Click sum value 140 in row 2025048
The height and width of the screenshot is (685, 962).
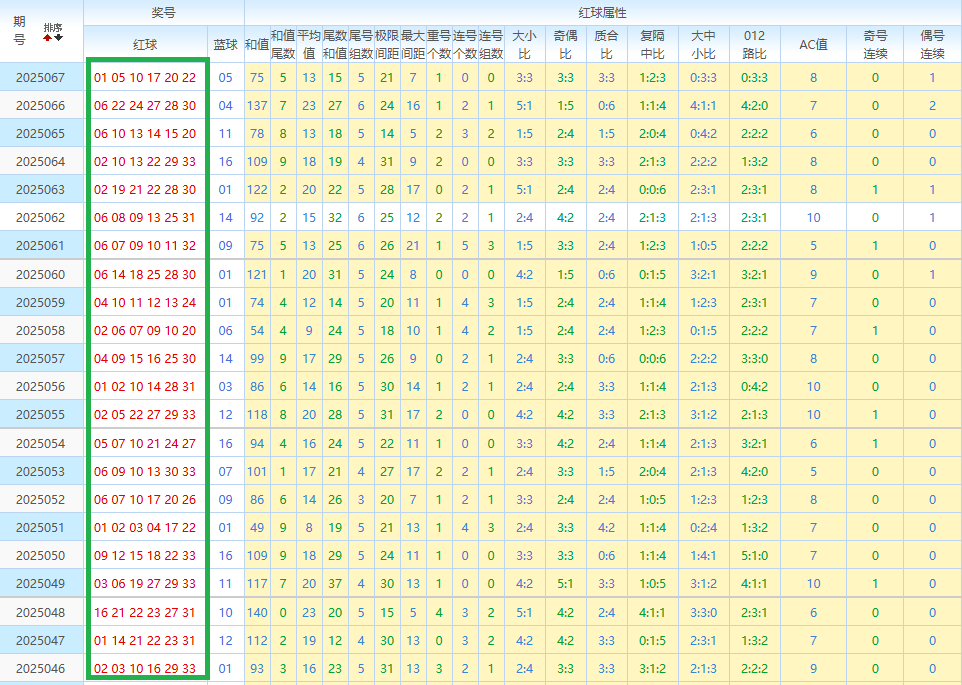(x=257, y=612)
